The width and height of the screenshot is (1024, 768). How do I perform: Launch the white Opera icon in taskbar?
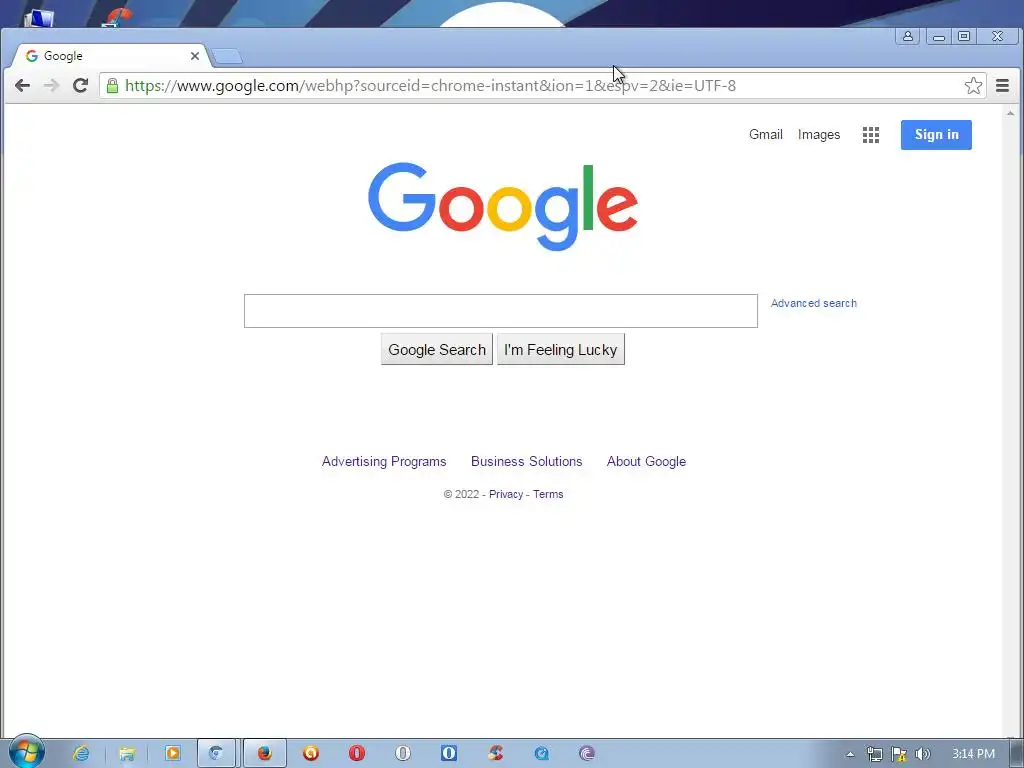click(403, 753)
